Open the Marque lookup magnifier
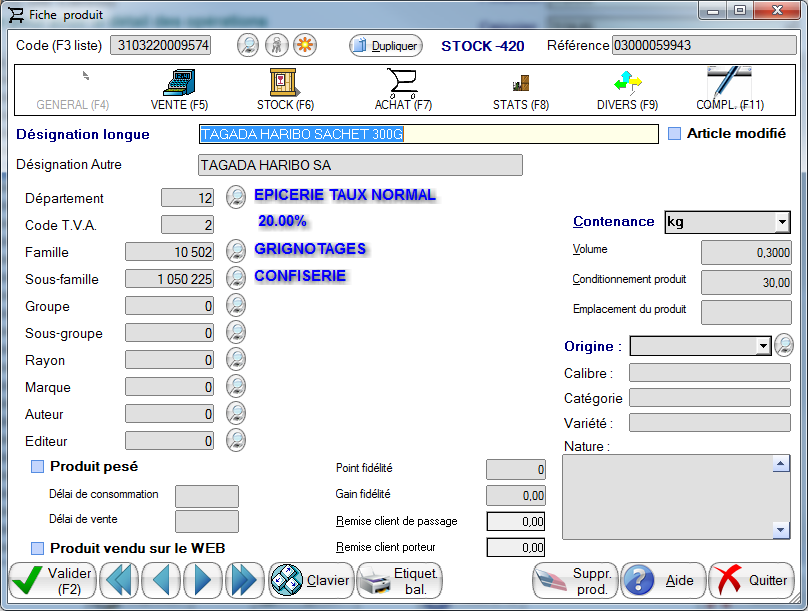The image size is (808, 611). click(235, 387)
